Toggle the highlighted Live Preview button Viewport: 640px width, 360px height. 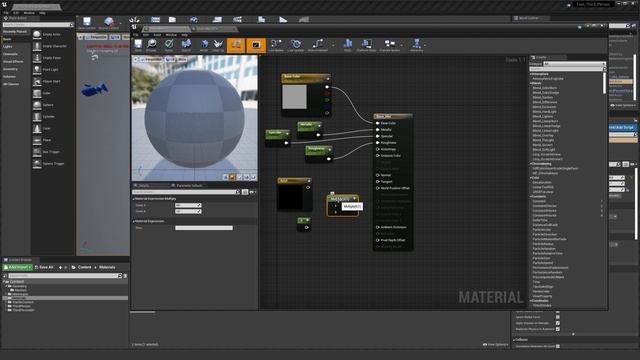(256, 45)
